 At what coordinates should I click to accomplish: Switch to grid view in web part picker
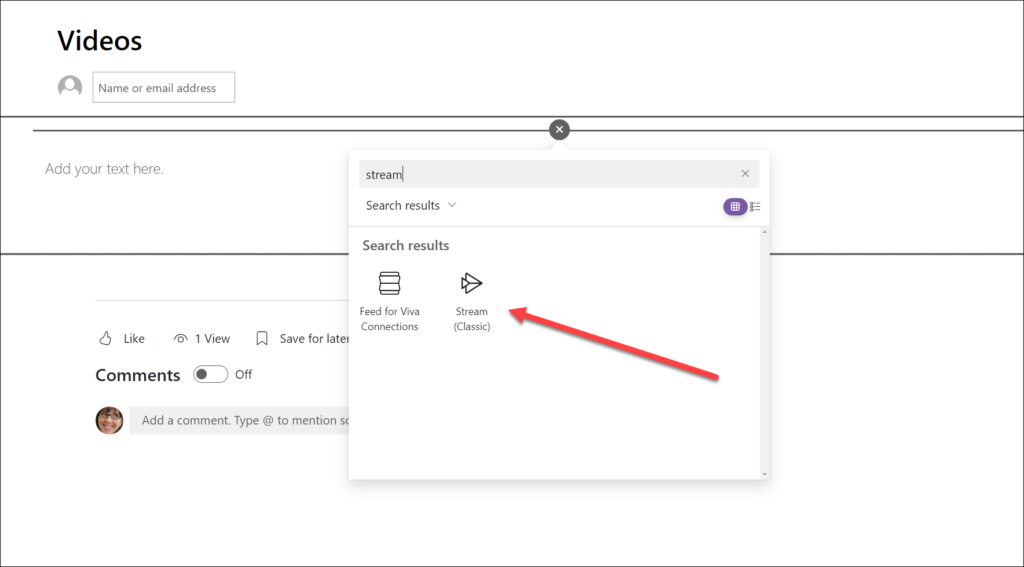coord(735,206)
